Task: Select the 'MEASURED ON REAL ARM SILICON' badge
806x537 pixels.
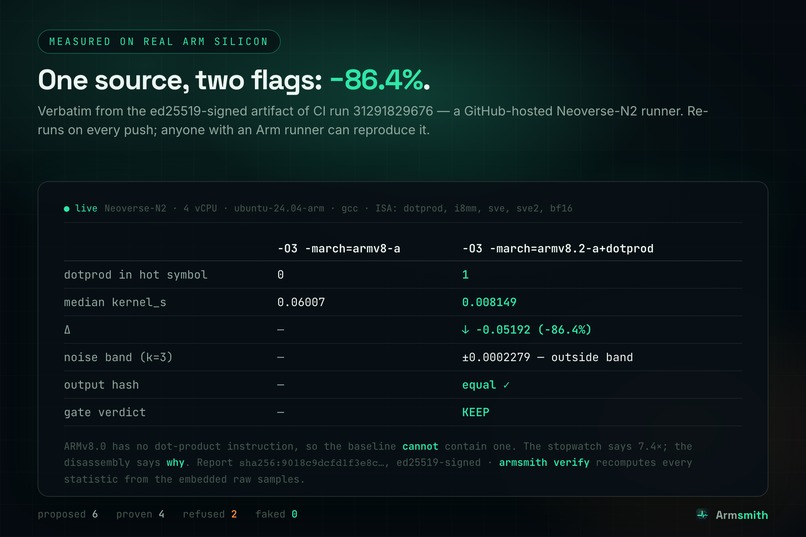Action: click(x=159, y=42)
